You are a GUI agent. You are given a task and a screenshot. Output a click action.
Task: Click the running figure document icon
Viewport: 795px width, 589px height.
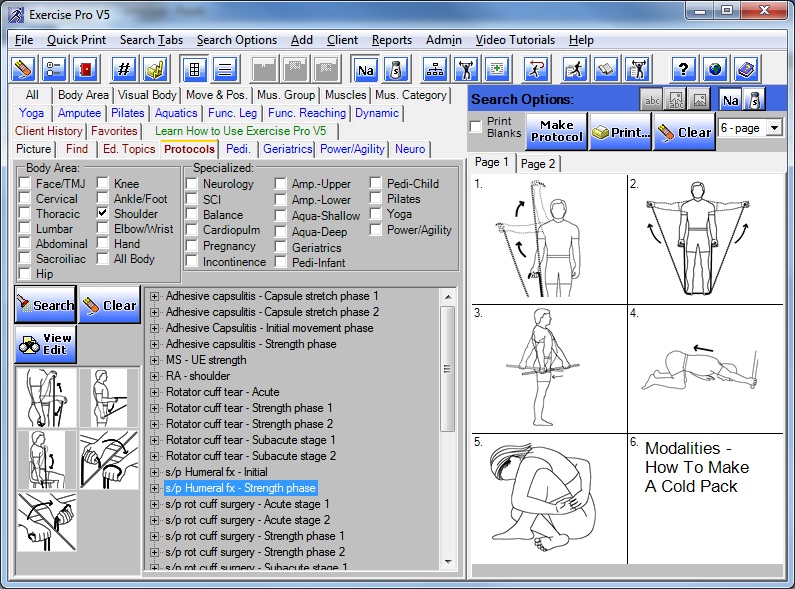[x=575, y=69]
